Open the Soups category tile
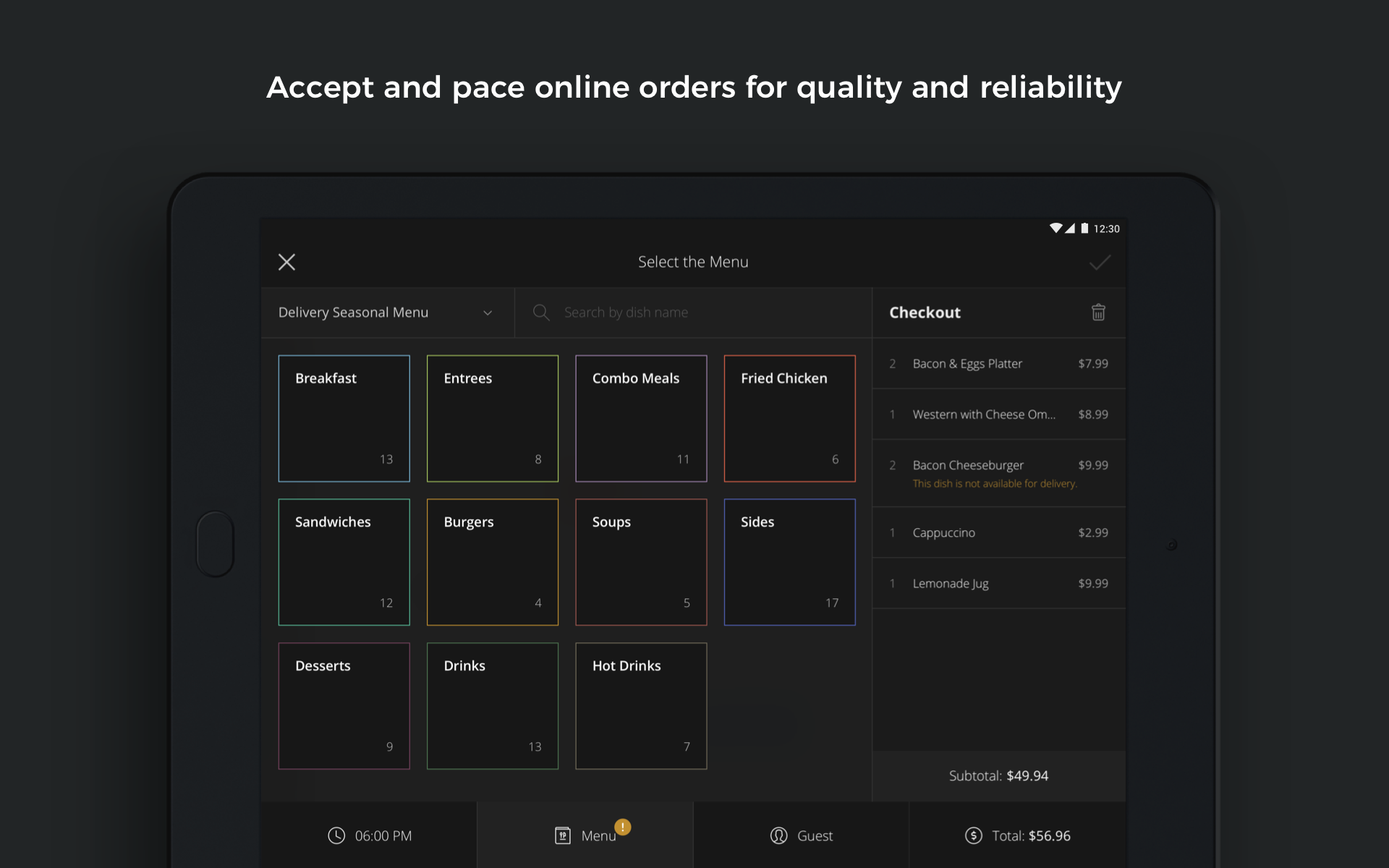This screenshot has height=868, width=1389. (641, 562)
